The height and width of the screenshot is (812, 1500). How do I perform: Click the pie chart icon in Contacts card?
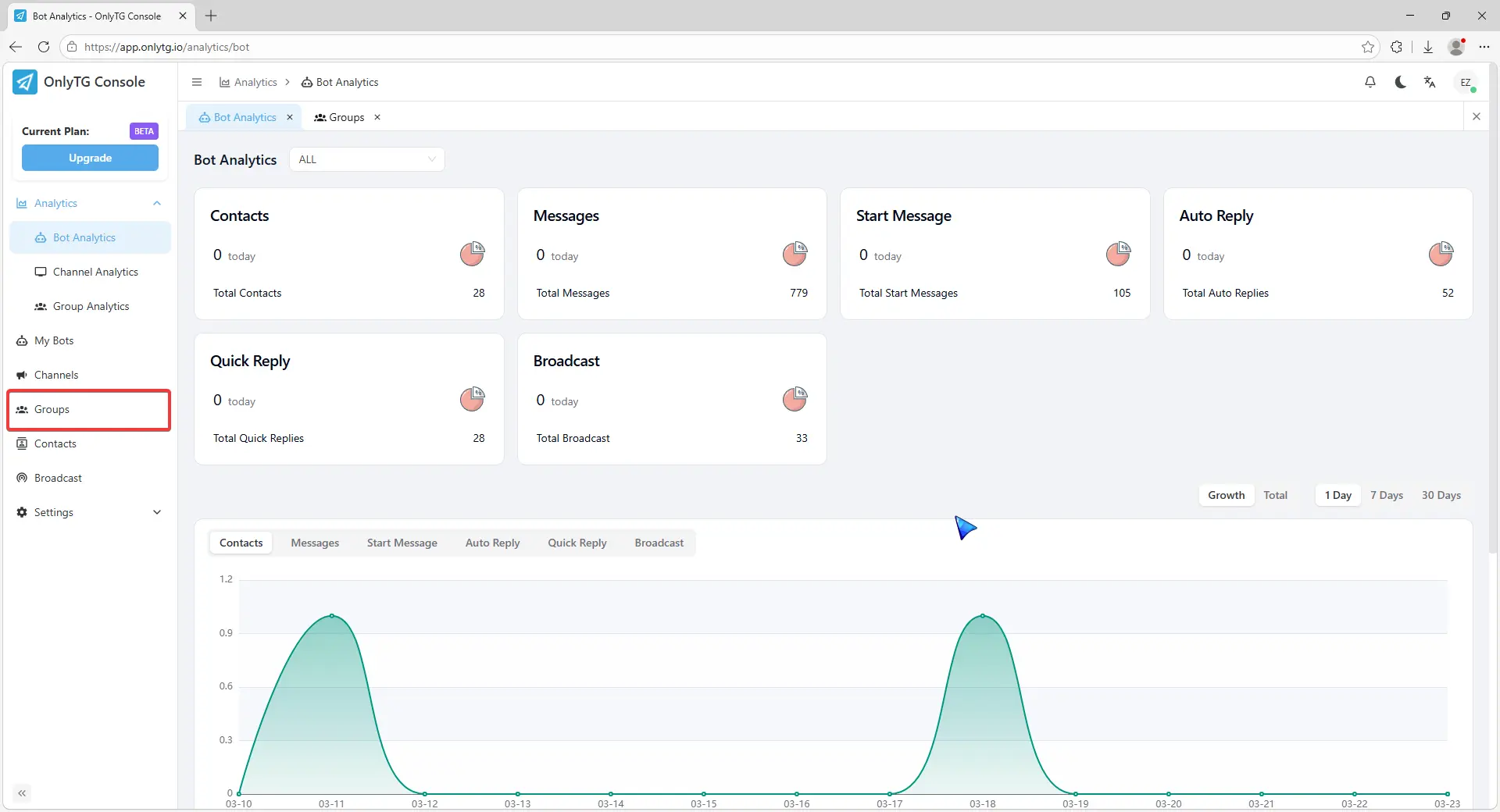472,254
